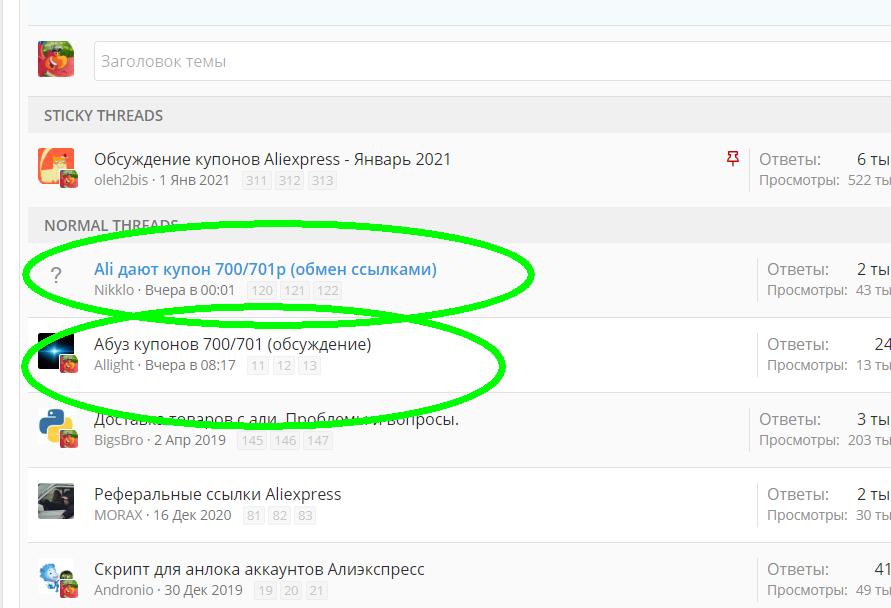Screen dimensions: 891x608
Task: Go to page 312 of coupon discussion
Action: click(x=289, y=181)
